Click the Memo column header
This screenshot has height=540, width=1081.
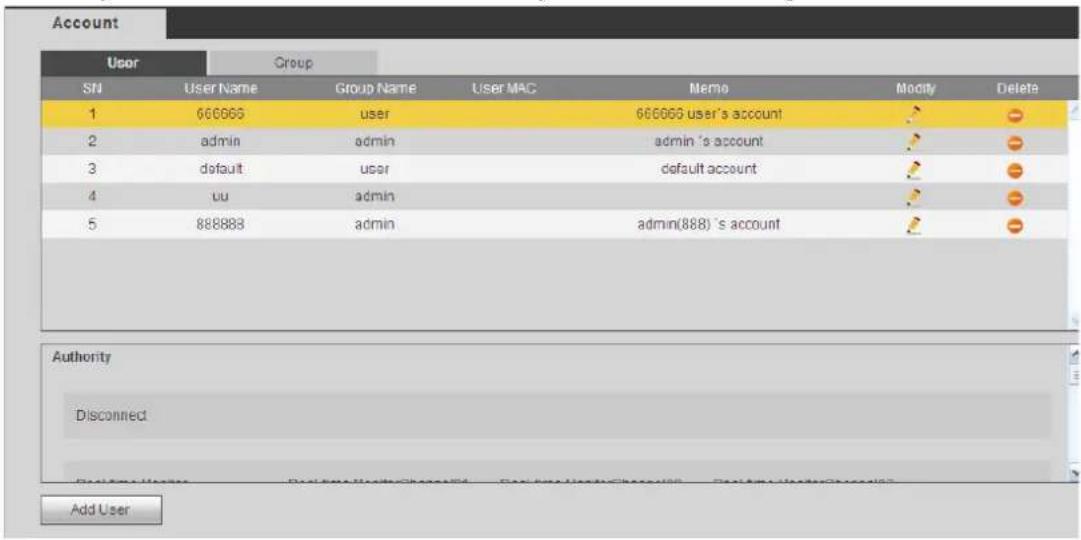709,88
